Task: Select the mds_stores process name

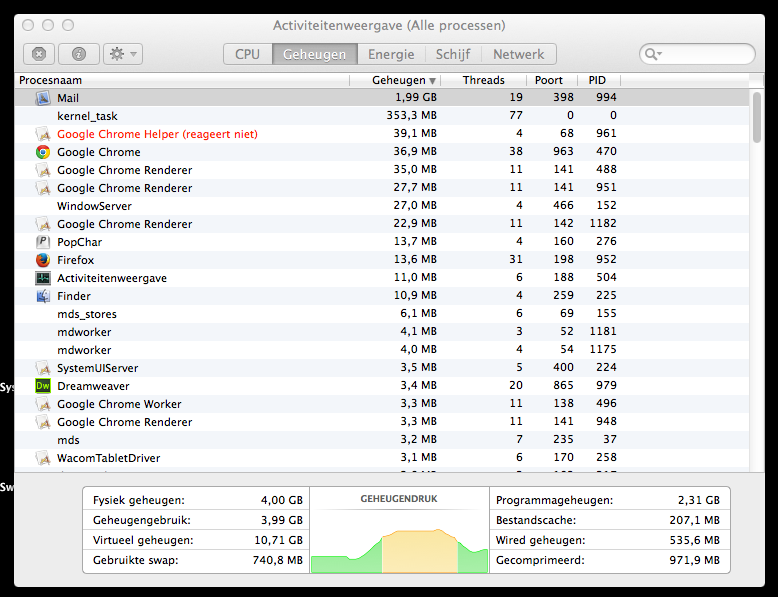Action: 87,314
